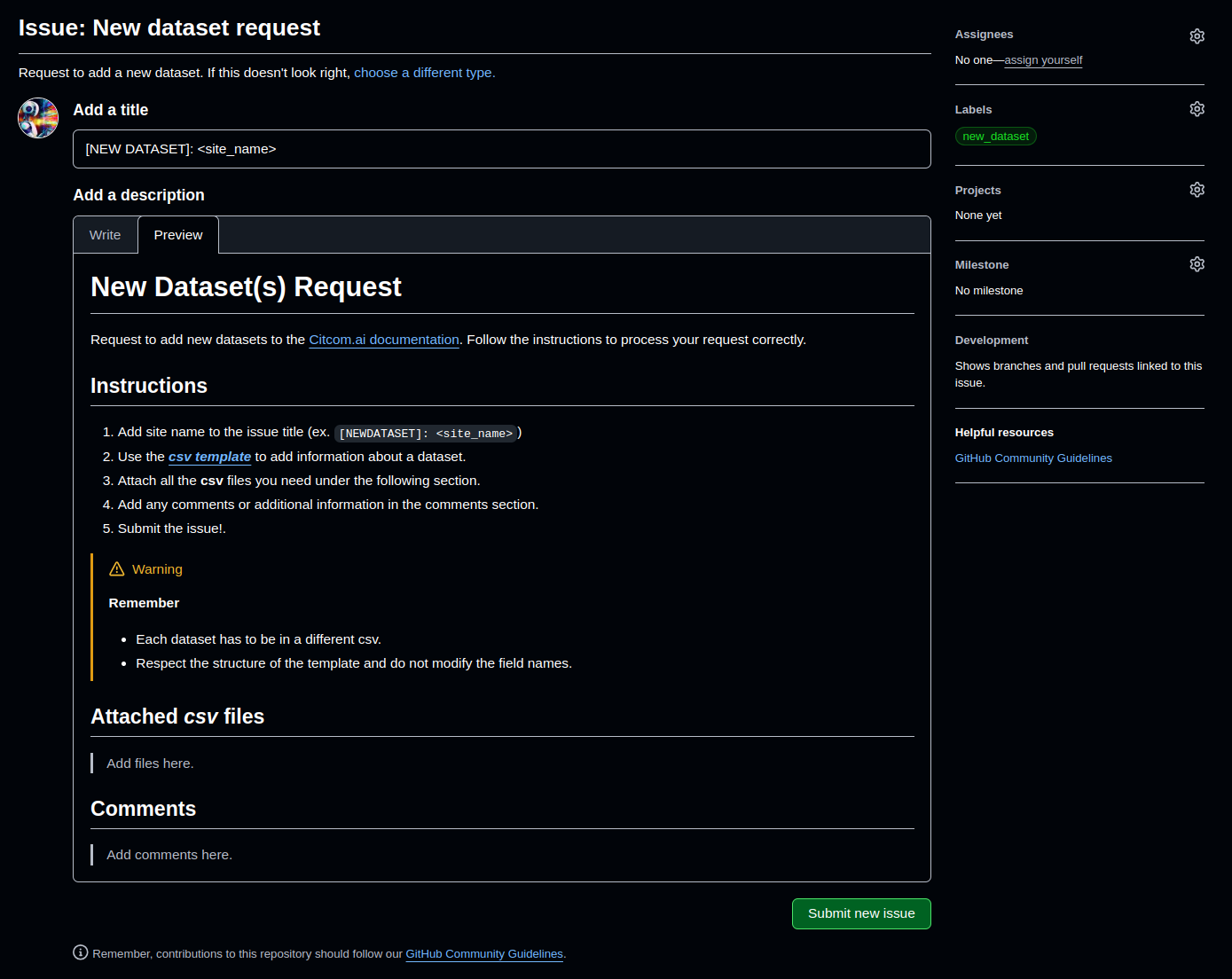Open the Milestone gear settings
Image resolution: width=1232 pixels, height=979 pixels.
point(1197,264)
